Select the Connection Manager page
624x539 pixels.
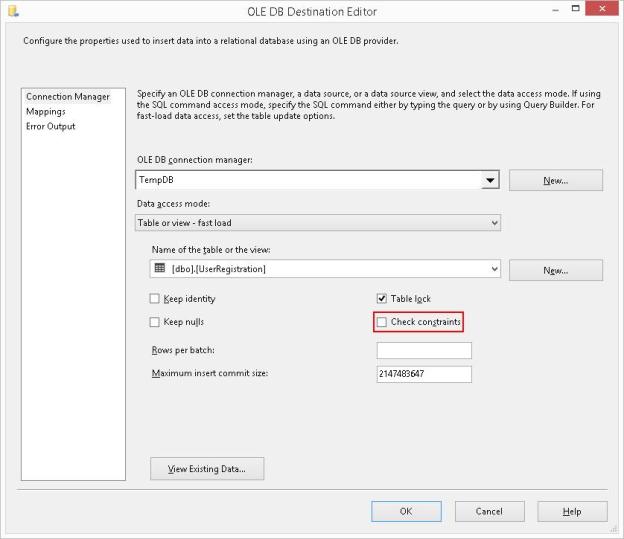(x=68, y=97)
